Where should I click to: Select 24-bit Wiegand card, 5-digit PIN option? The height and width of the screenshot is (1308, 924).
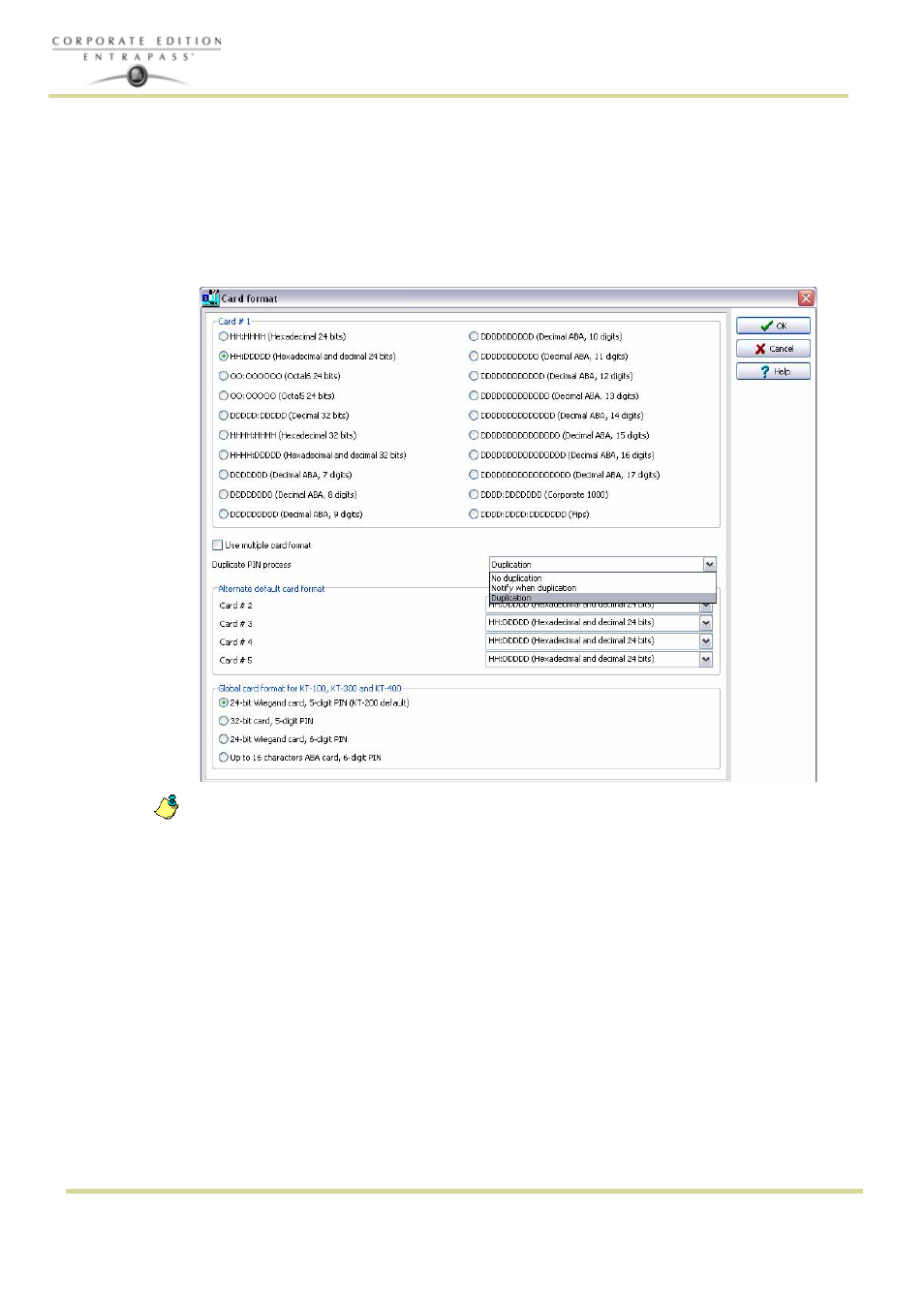[x=224, y=703]
